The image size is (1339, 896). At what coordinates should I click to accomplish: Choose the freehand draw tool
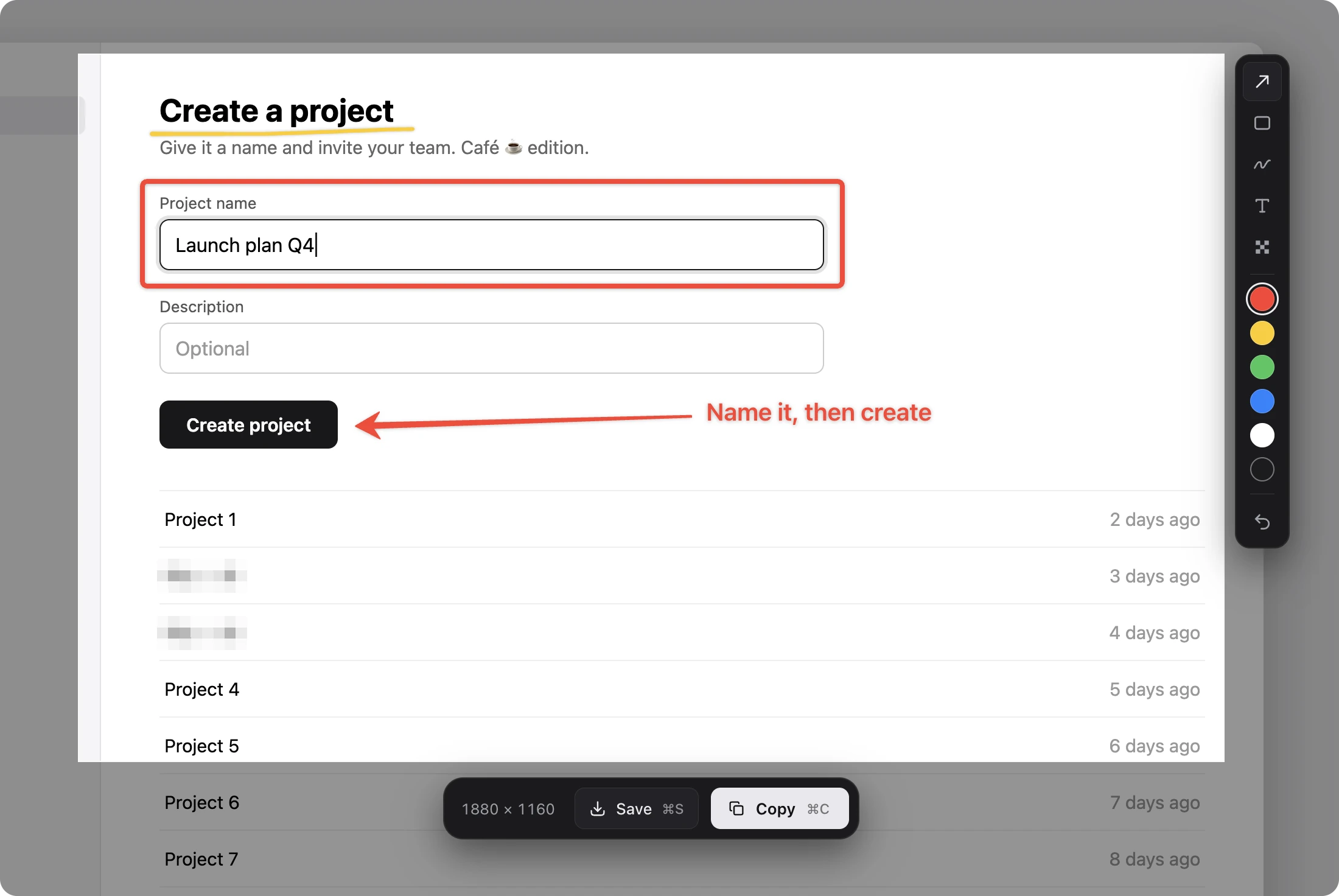[1262, 164]
